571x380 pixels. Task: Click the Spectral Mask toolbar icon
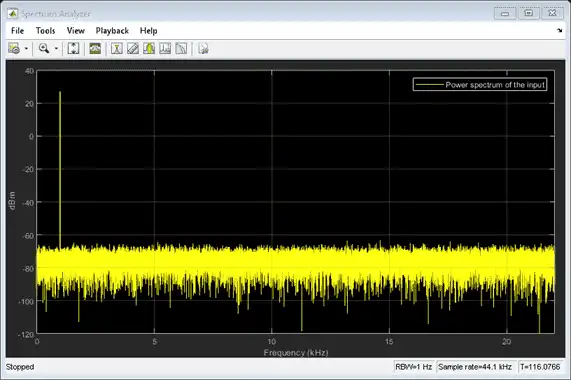pyautogui.click(x=203, y=48)
